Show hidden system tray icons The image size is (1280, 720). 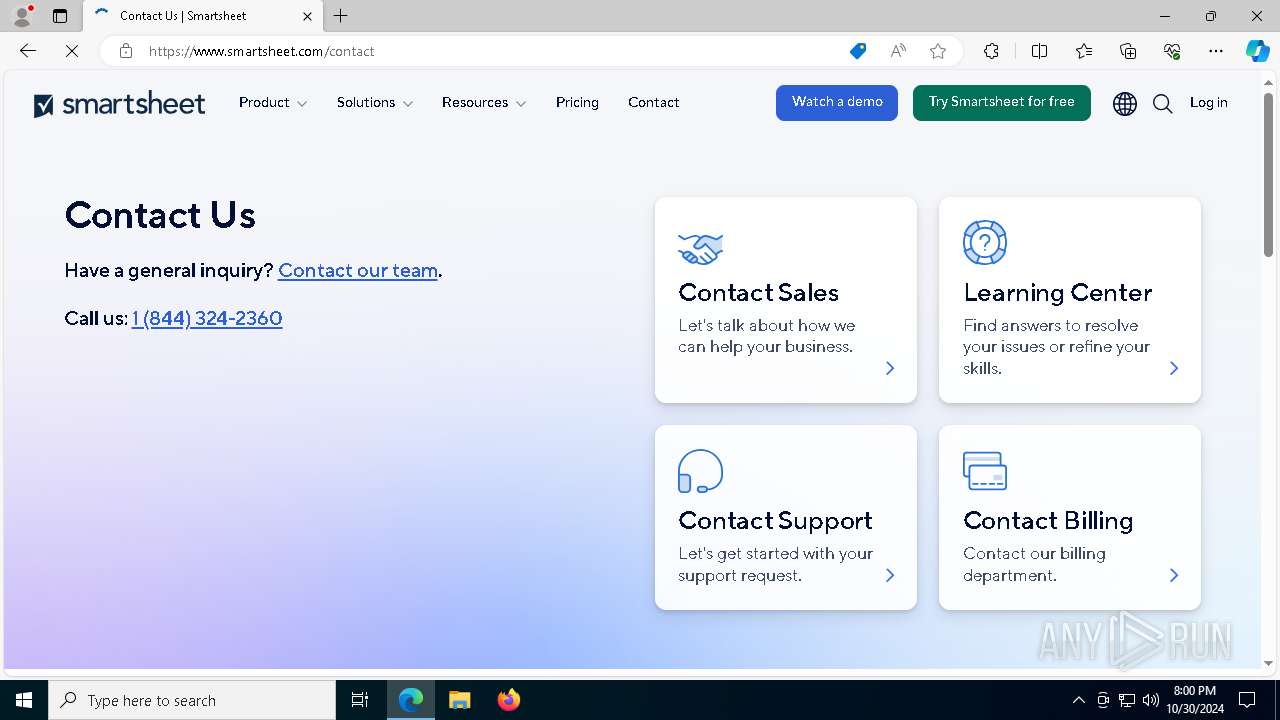(1078, 700)
